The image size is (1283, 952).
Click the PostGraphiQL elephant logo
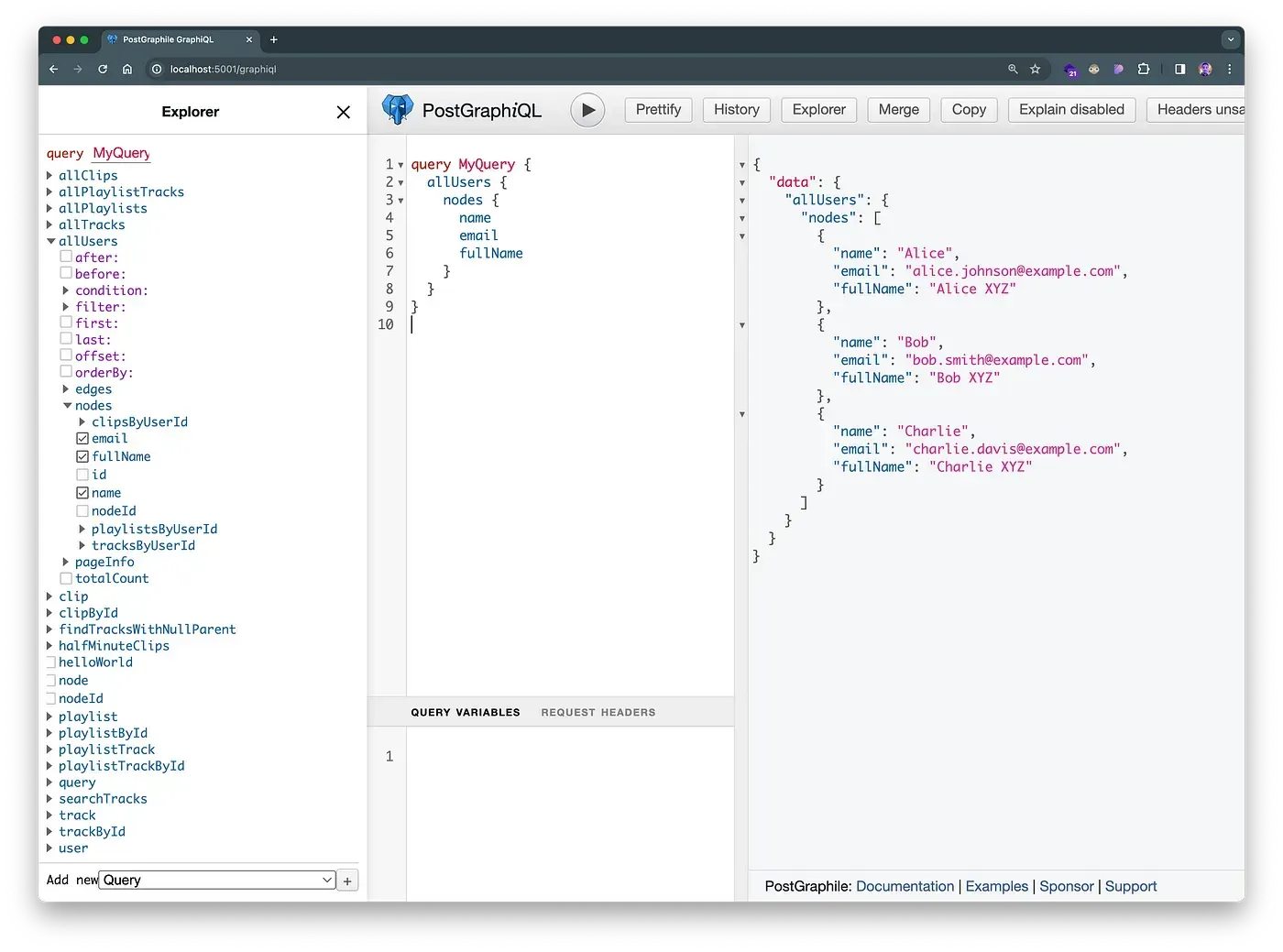tap(397, 110)
